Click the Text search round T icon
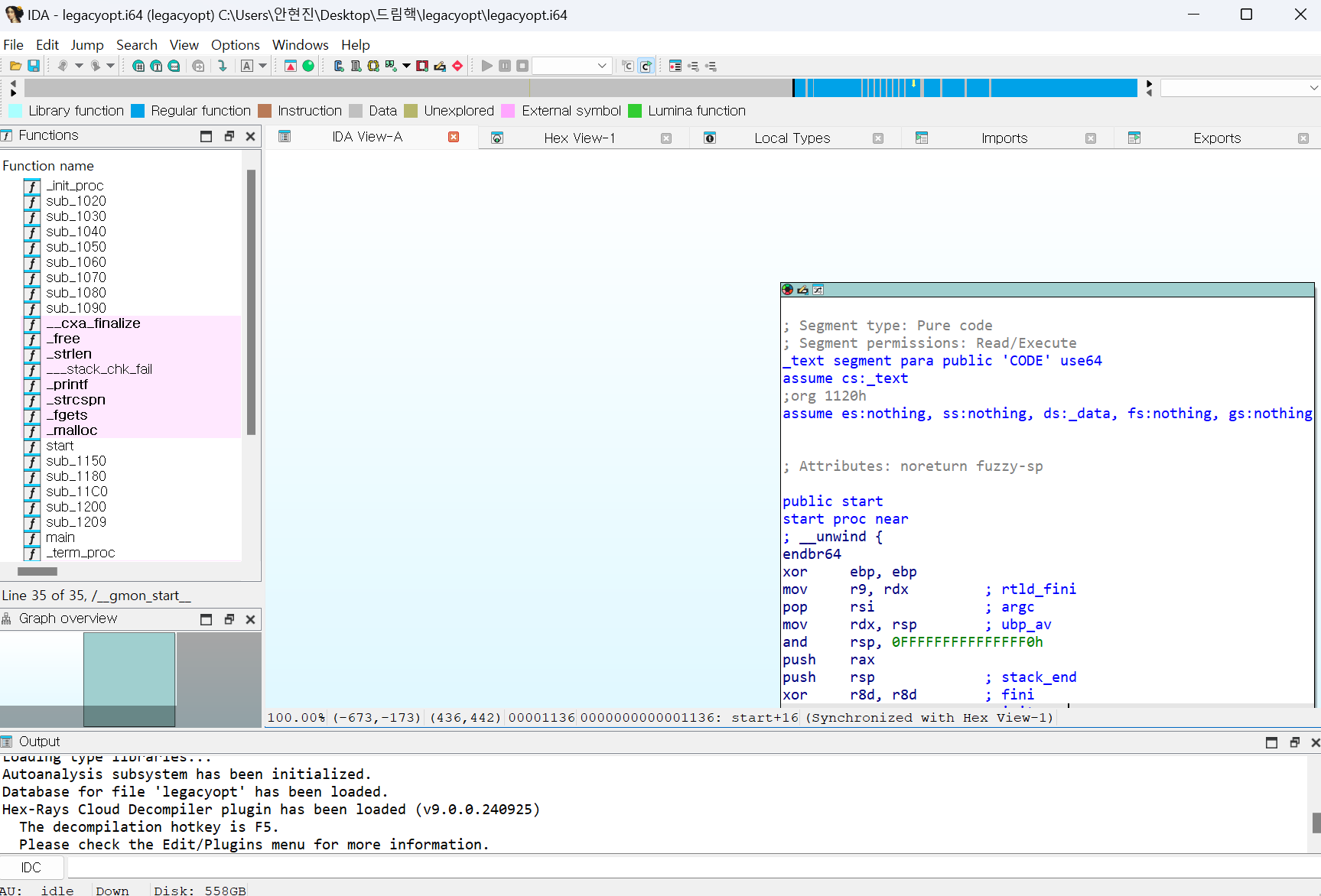 pos(156,66)
